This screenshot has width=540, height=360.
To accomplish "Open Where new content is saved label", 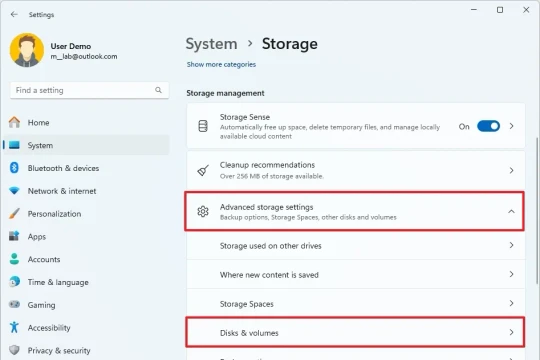I will tap(269, 275).
